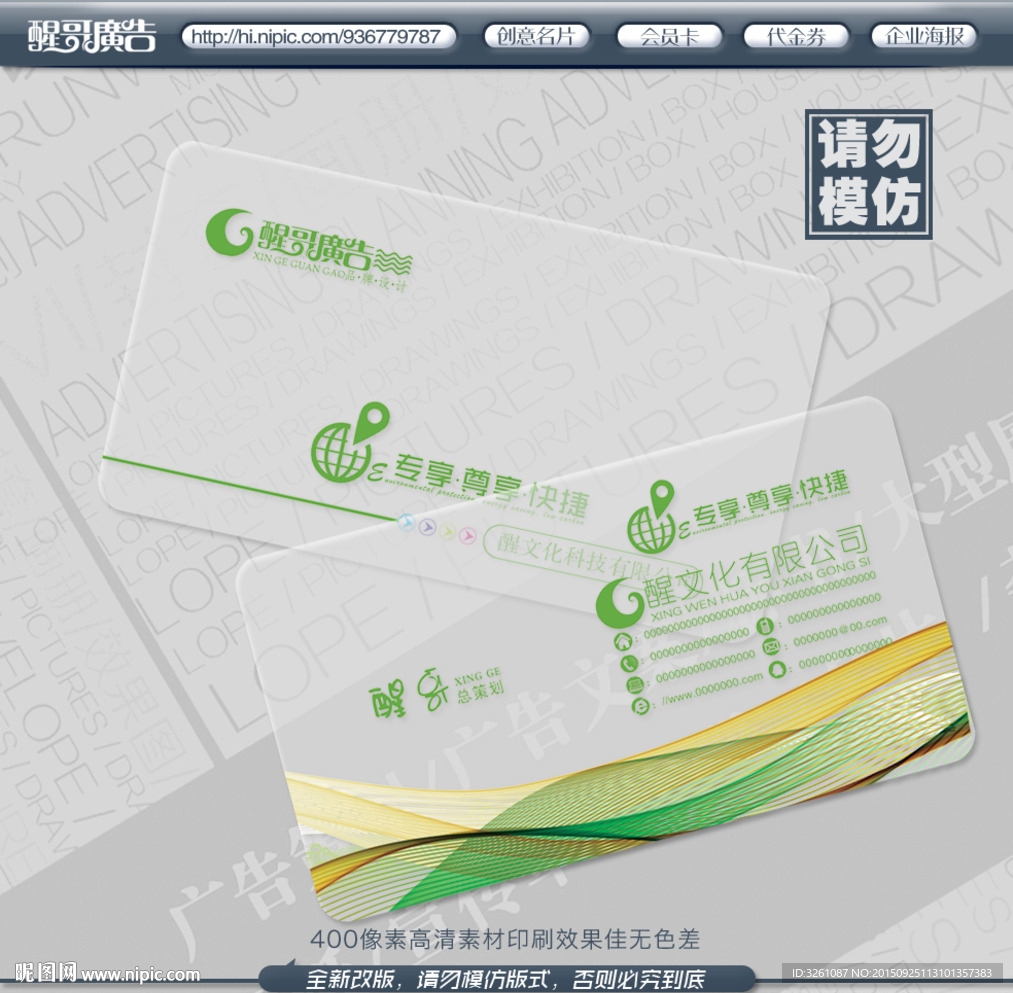Click the globe pin icon on the front card

[x=651, y=517]
